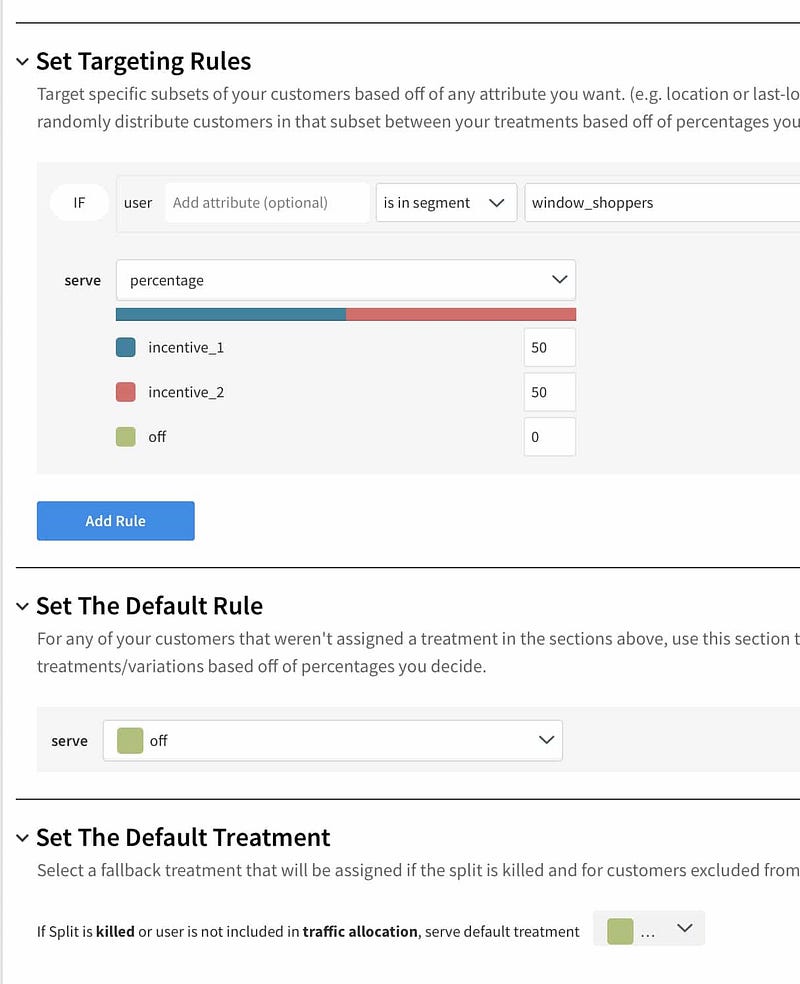This screenshot has width=800, height=984.
Task: Click the red incentive_2 color swatch
Action: tap(125, 392)
